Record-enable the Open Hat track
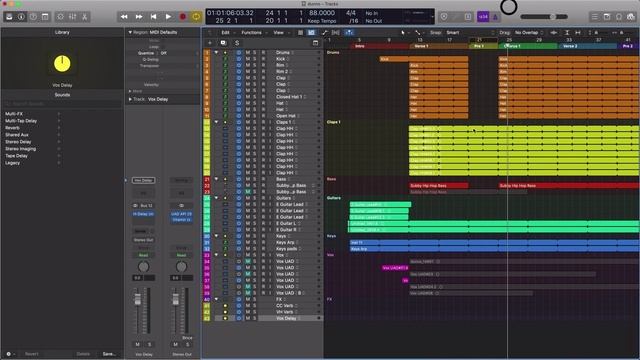 pyautogui.click(x=263, y=116)
